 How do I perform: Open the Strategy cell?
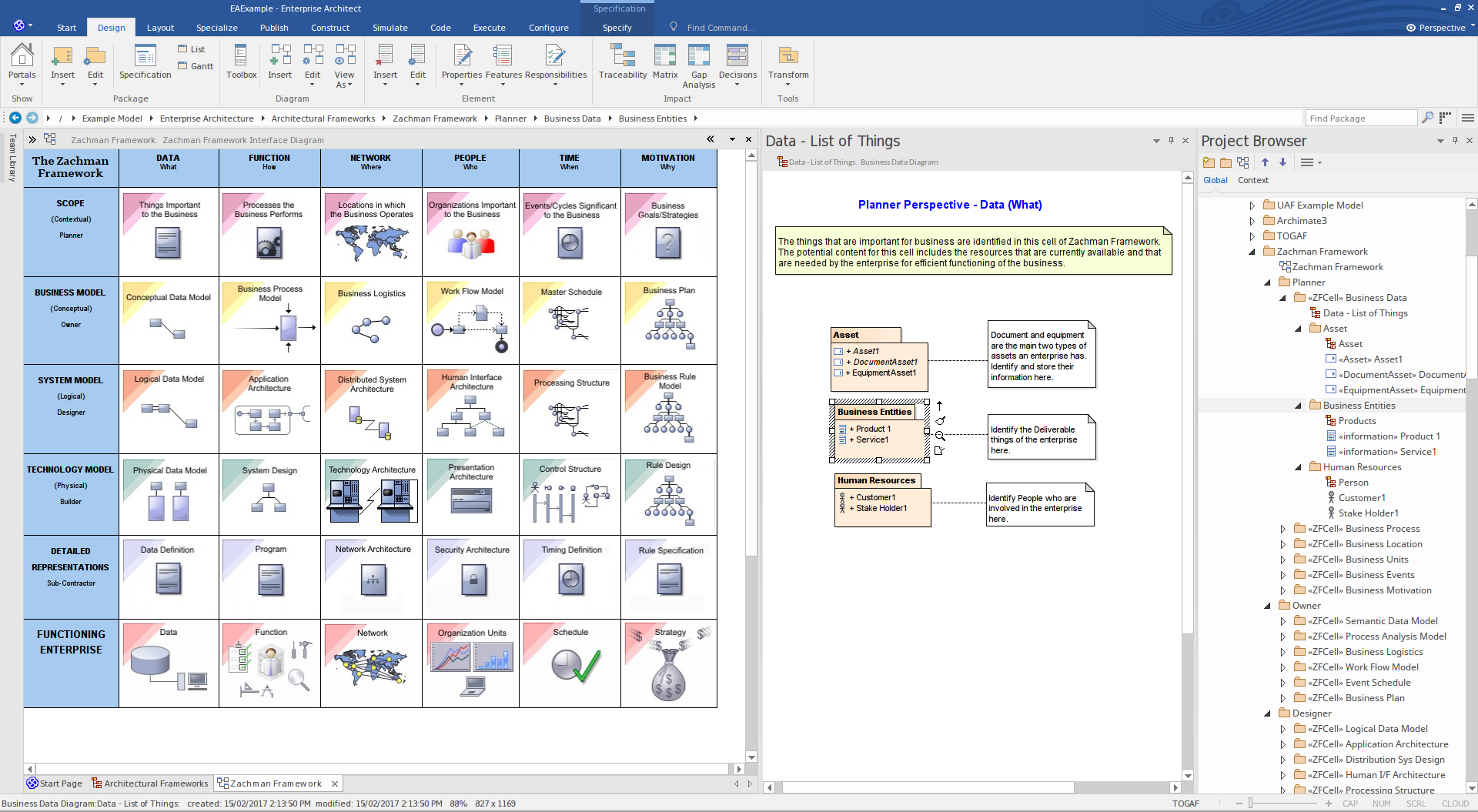coord(668,662)
